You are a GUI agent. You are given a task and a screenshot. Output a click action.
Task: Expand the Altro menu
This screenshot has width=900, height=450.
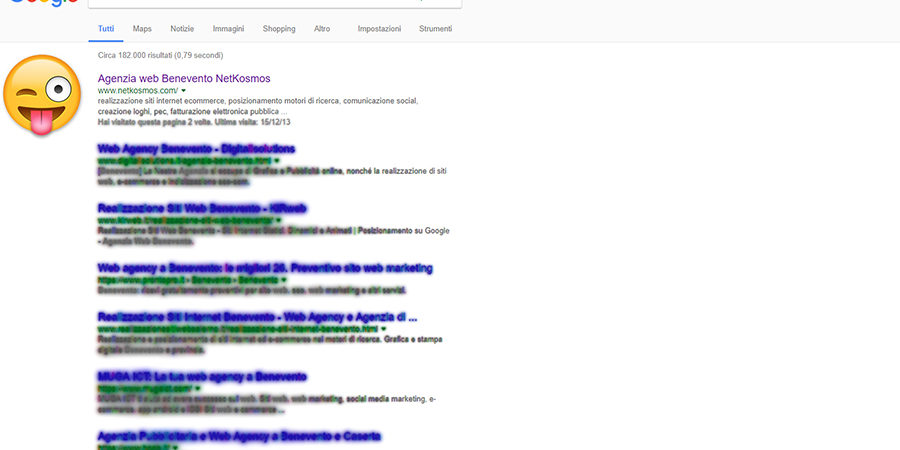point(322,29)
